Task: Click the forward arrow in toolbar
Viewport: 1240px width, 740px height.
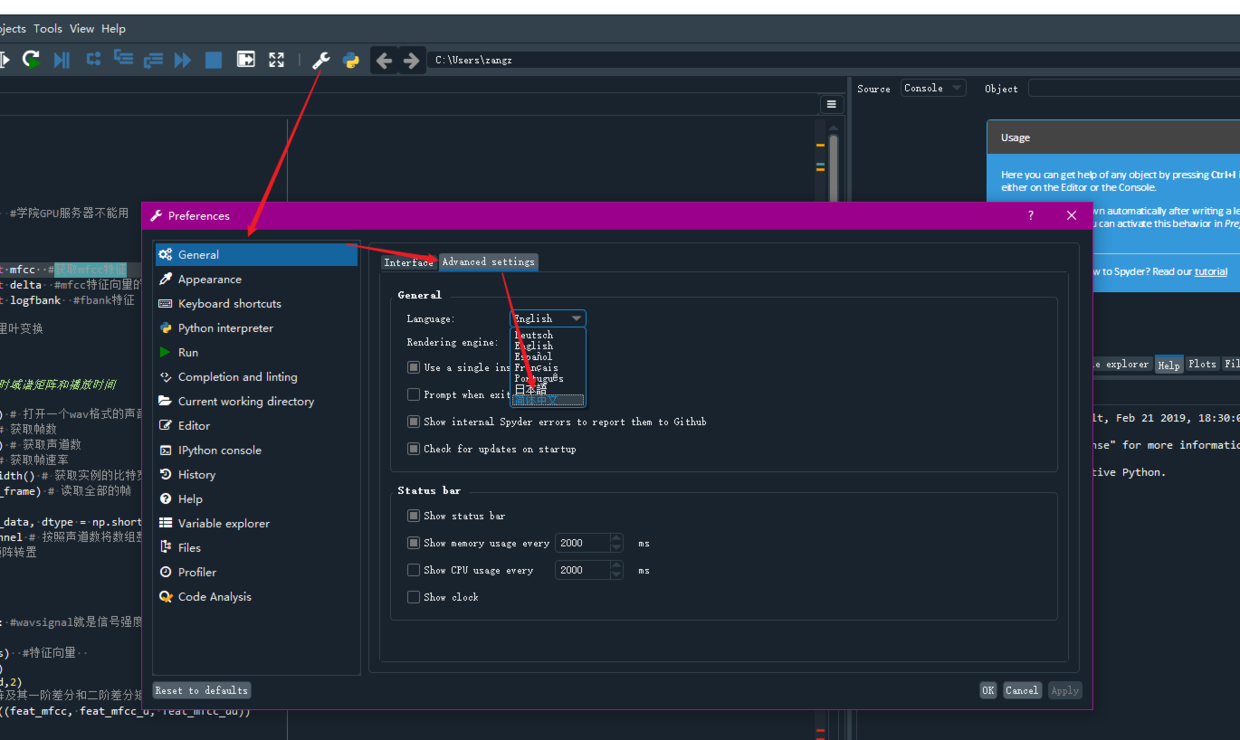Action: coord(411,60)
